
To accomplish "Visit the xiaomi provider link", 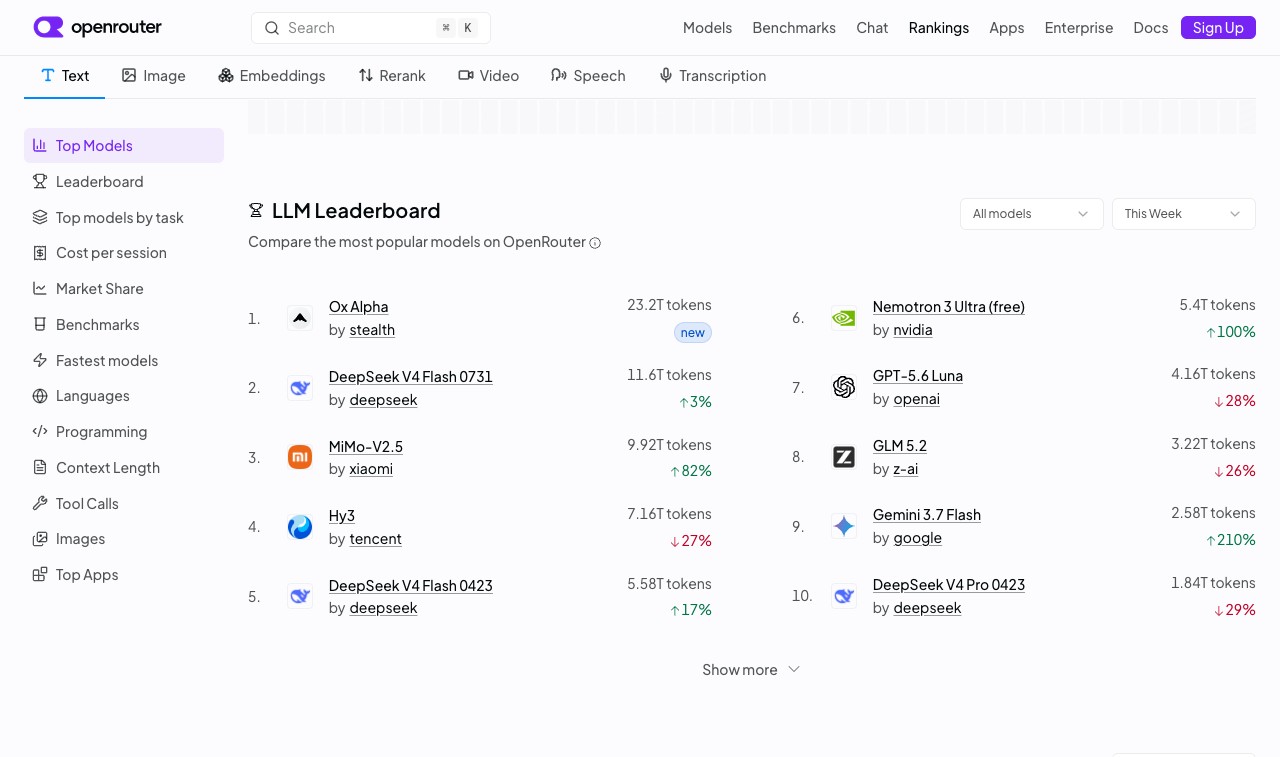I will click(371, 469).
